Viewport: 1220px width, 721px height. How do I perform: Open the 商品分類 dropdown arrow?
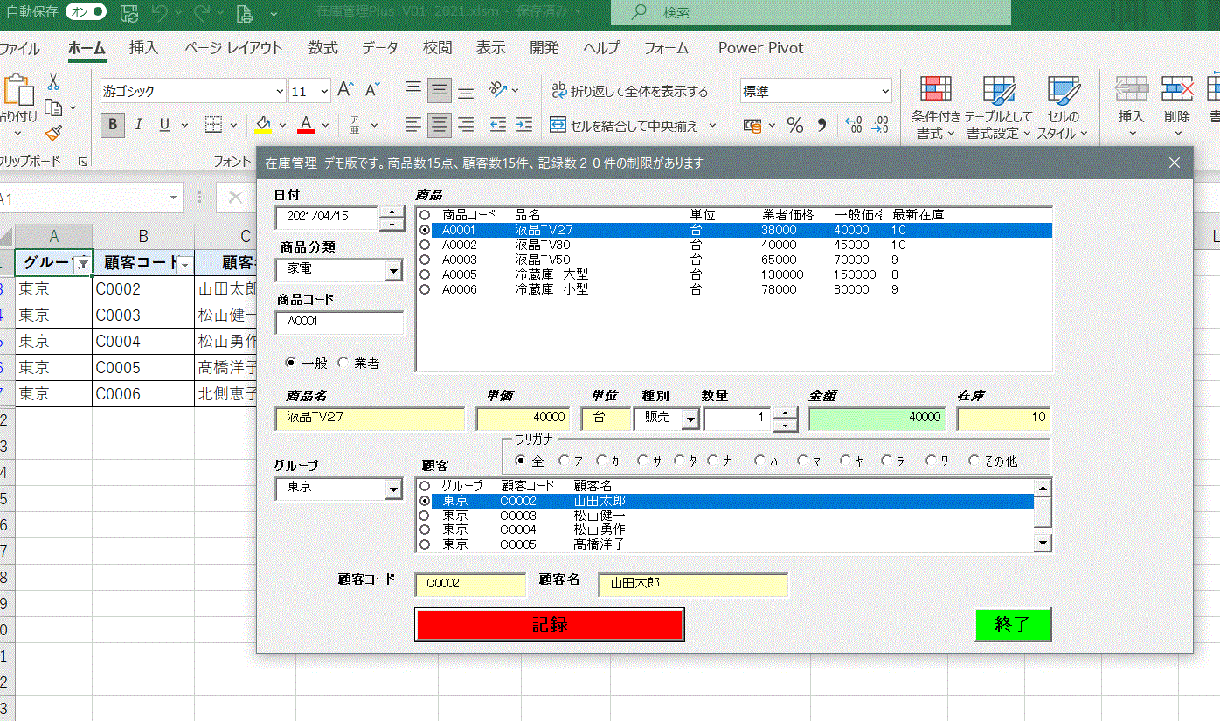[x=393, y=270]
